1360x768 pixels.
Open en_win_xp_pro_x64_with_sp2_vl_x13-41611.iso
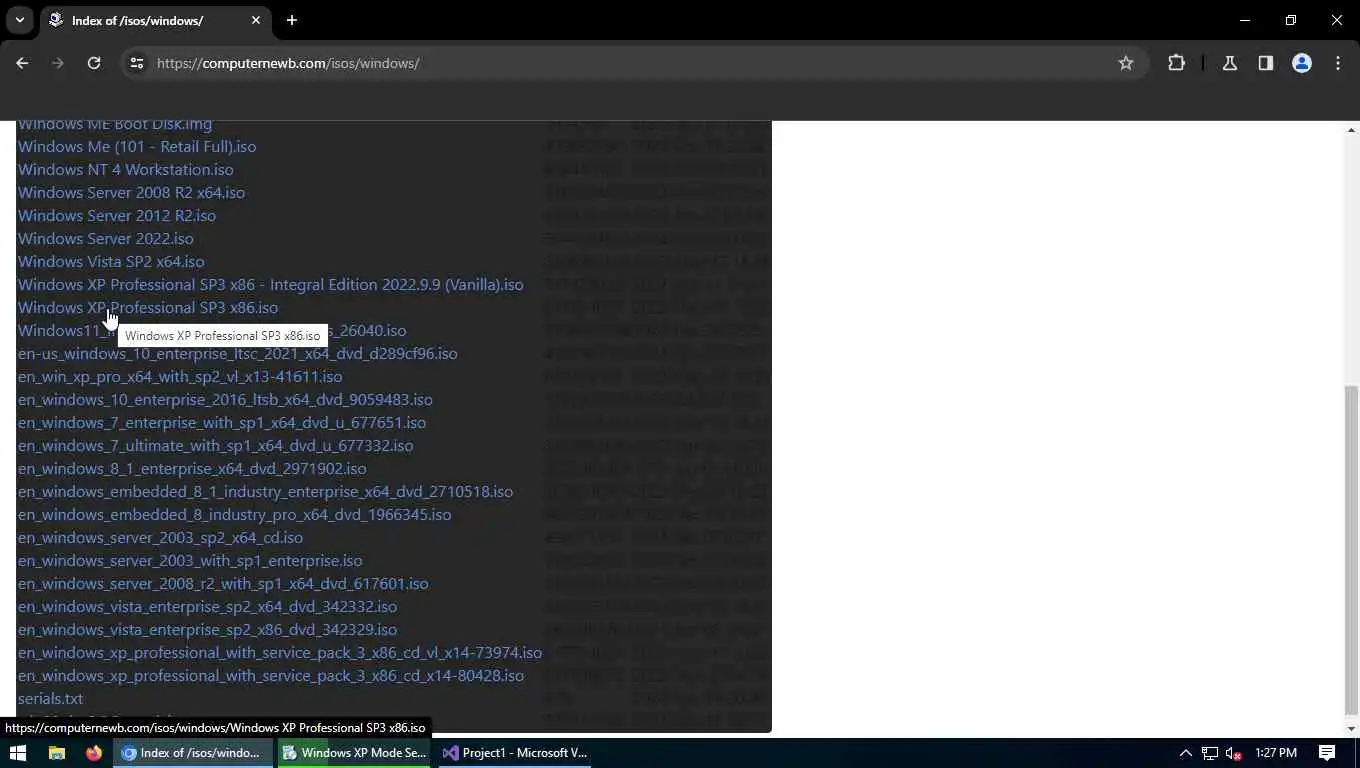[x=180, y=376]
